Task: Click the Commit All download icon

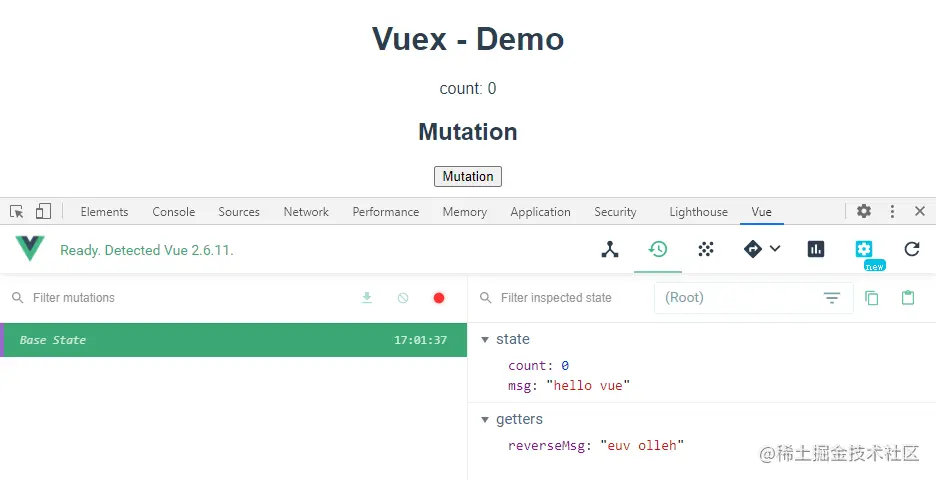Action: 367,298
